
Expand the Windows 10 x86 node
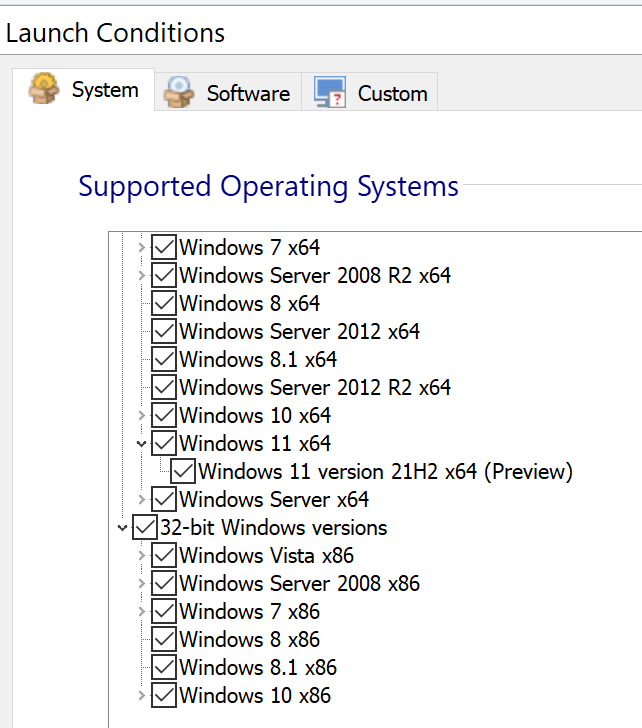pyautogui.click(x=142, y=696)
